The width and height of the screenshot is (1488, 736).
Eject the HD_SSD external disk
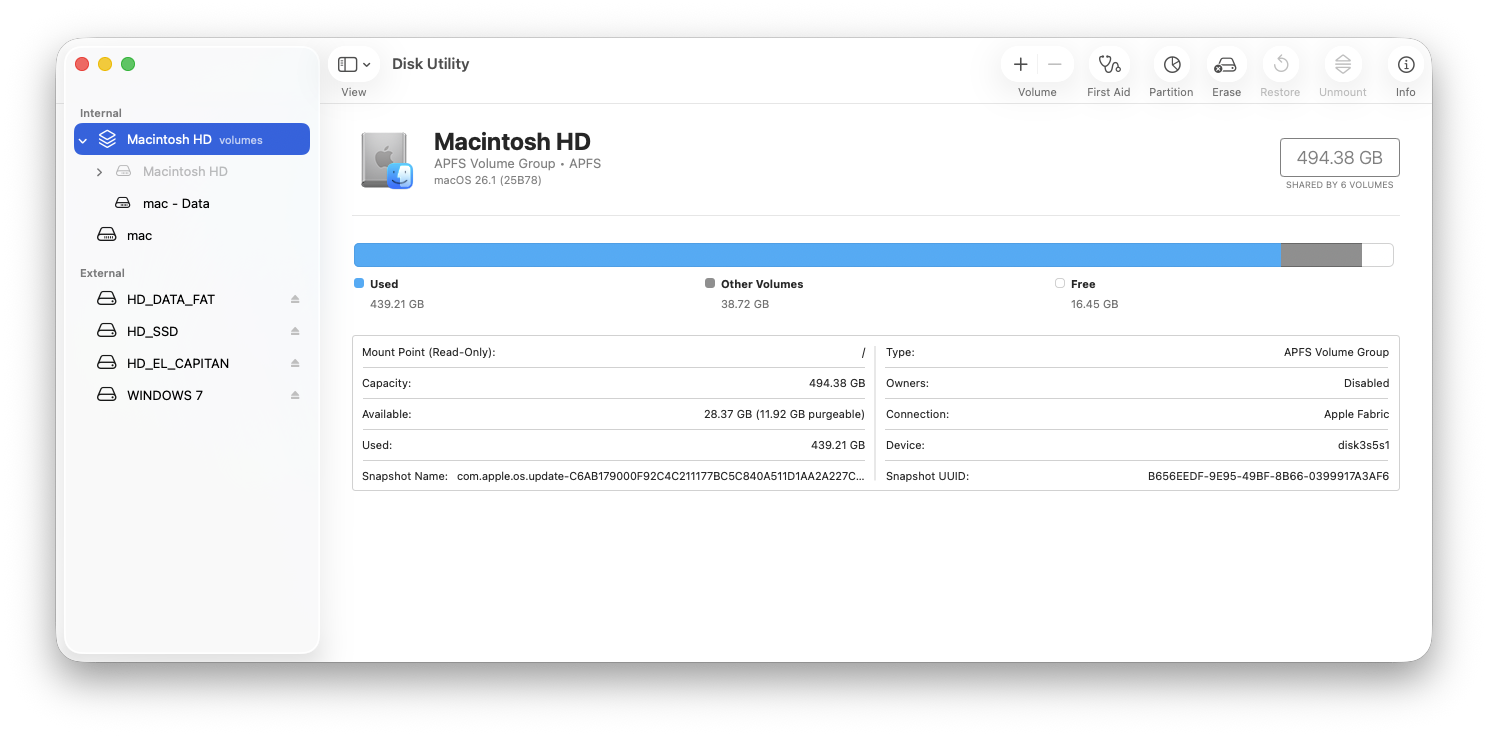point(295,331)
